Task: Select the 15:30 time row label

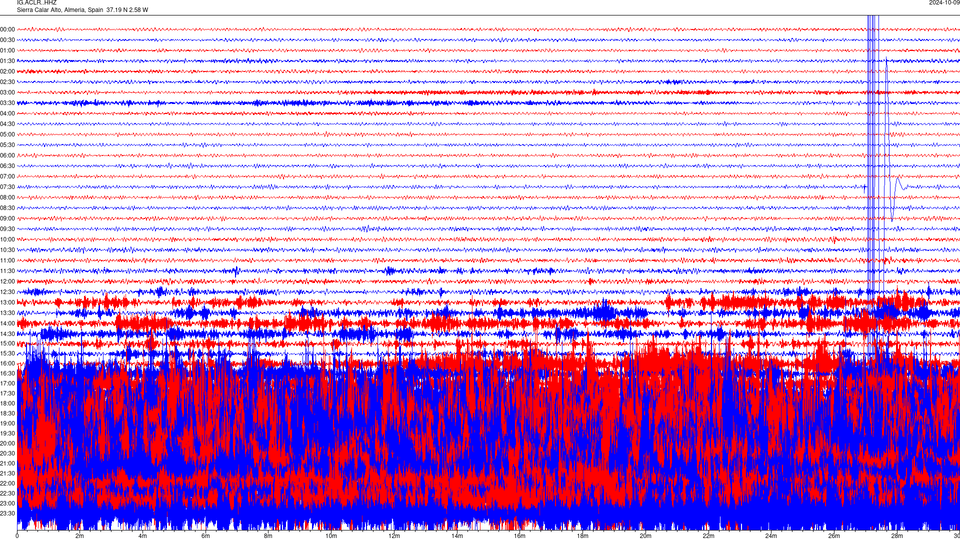Action: coord(7,353)
